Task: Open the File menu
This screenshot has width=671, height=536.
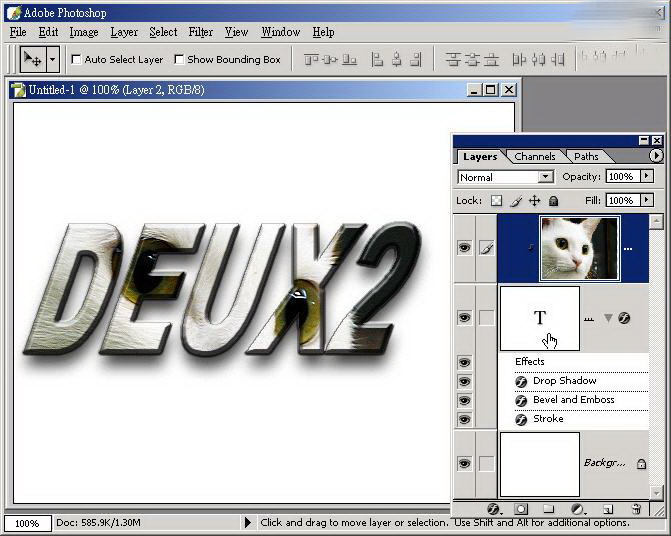Action: pyautogui.click(x=18, y=32)
